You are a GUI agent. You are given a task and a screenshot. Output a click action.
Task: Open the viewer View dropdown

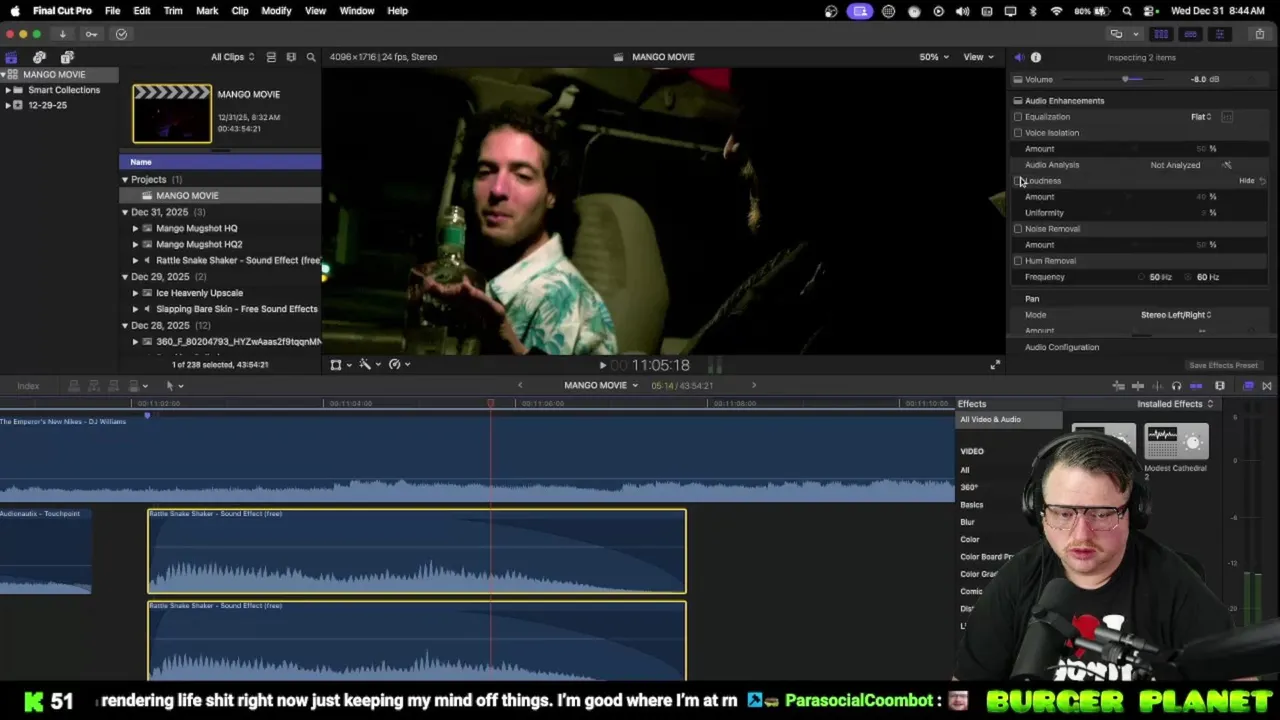977,57
